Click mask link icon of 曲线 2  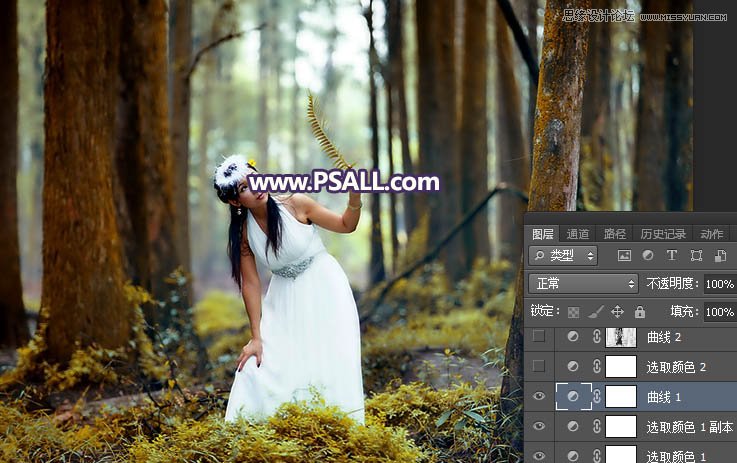pos(596,337)
